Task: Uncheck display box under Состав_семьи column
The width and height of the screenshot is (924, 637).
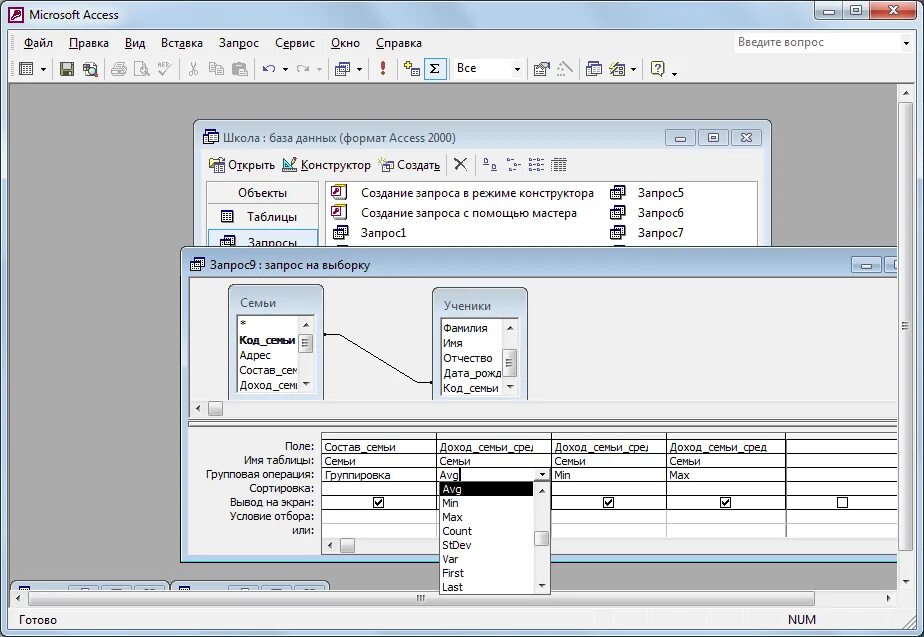Action: (x=378, y=503)
